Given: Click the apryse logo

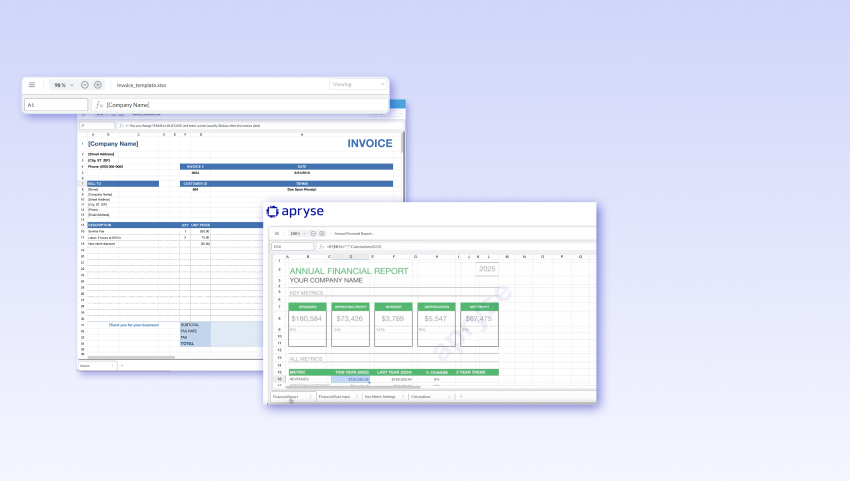Looking at the screenshot, I should [295, 211].
